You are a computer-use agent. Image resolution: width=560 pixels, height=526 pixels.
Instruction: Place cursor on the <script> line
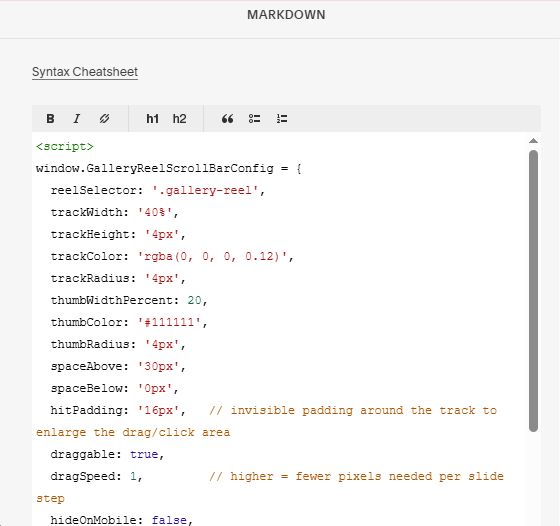tap(65, 146)
